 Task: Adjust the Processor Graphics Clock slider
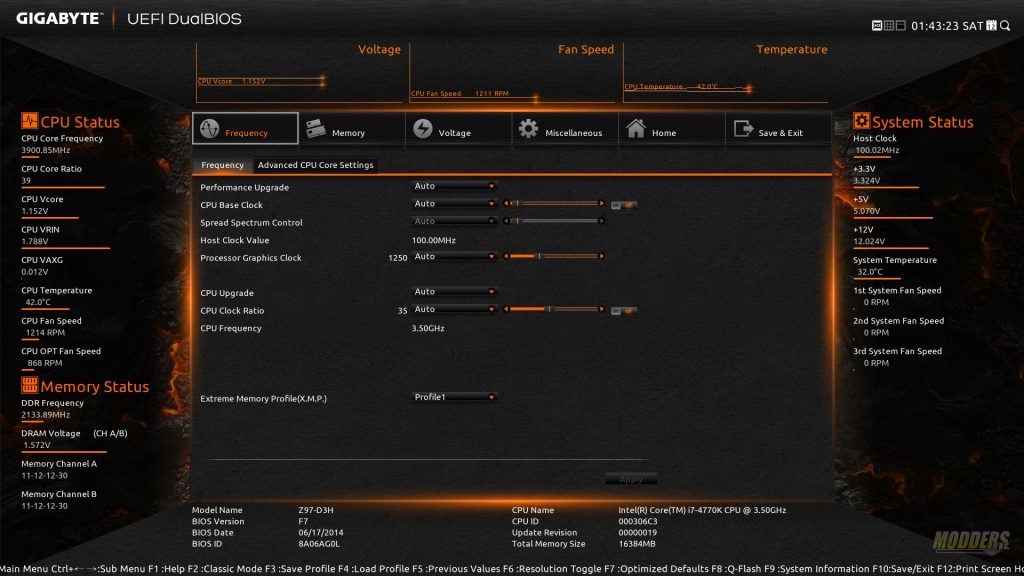pos(554,256)
